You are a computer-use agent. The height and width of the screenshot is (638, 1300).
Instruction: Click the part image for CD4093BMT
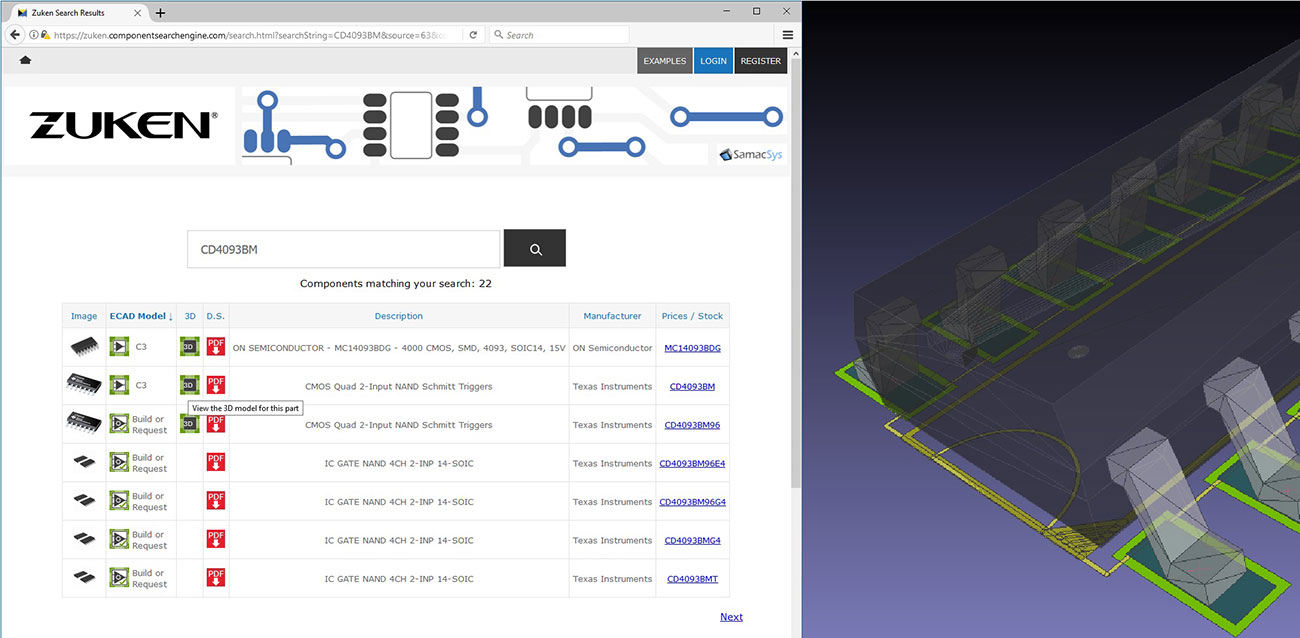click(x=84, y=578)
